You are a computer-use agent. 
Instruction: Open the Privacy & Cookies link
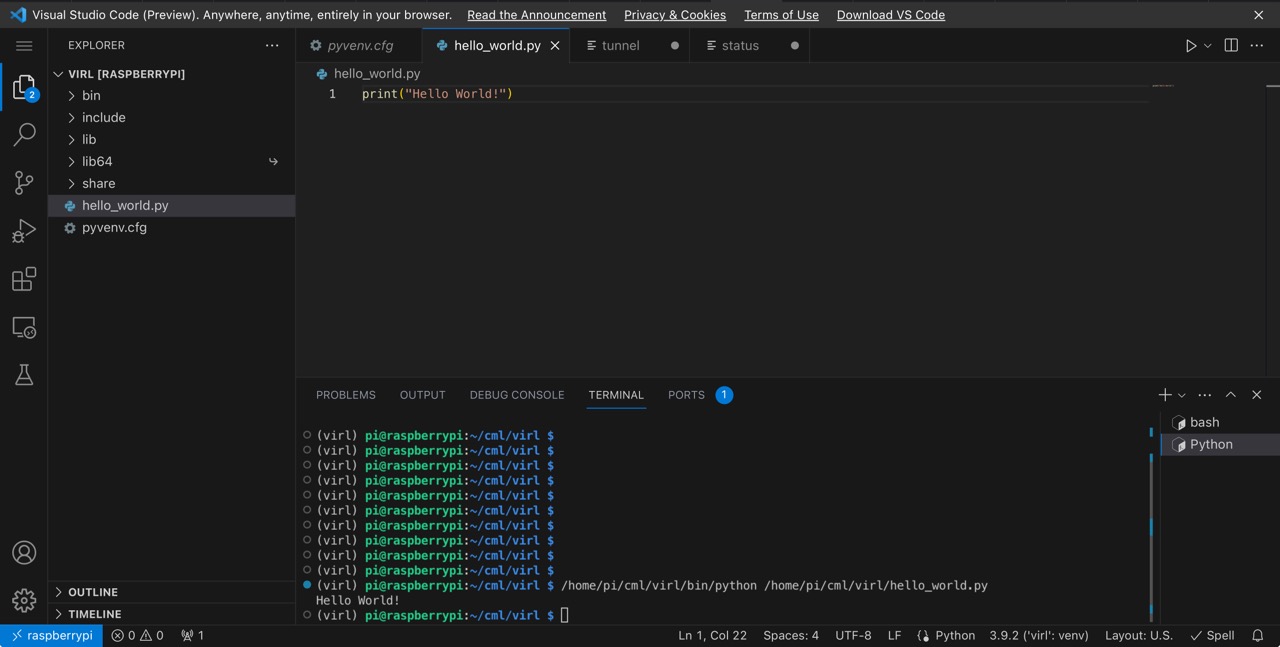(x=675, y=15)
